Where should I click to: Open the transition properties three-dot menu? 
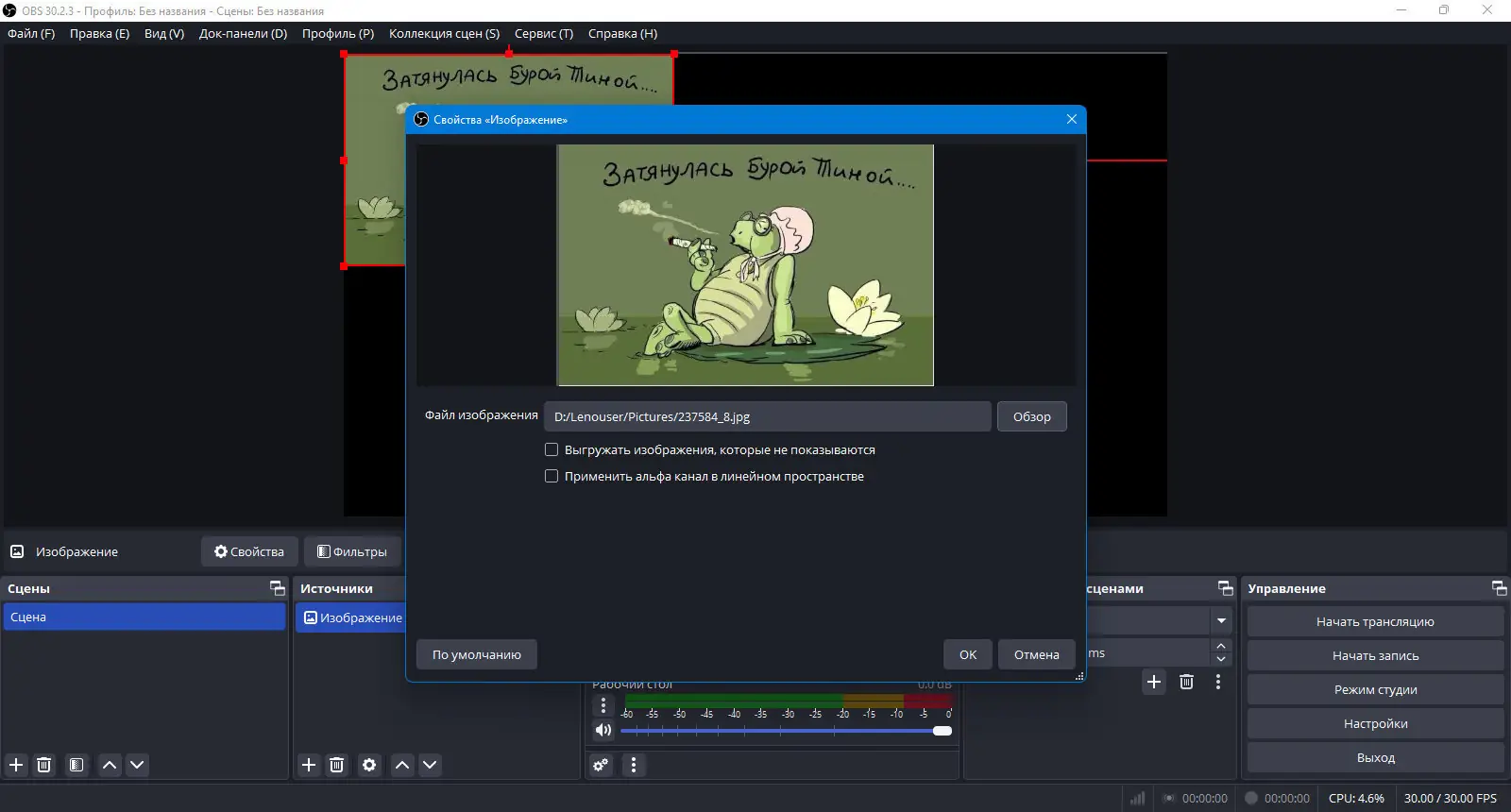[1218, 682]
